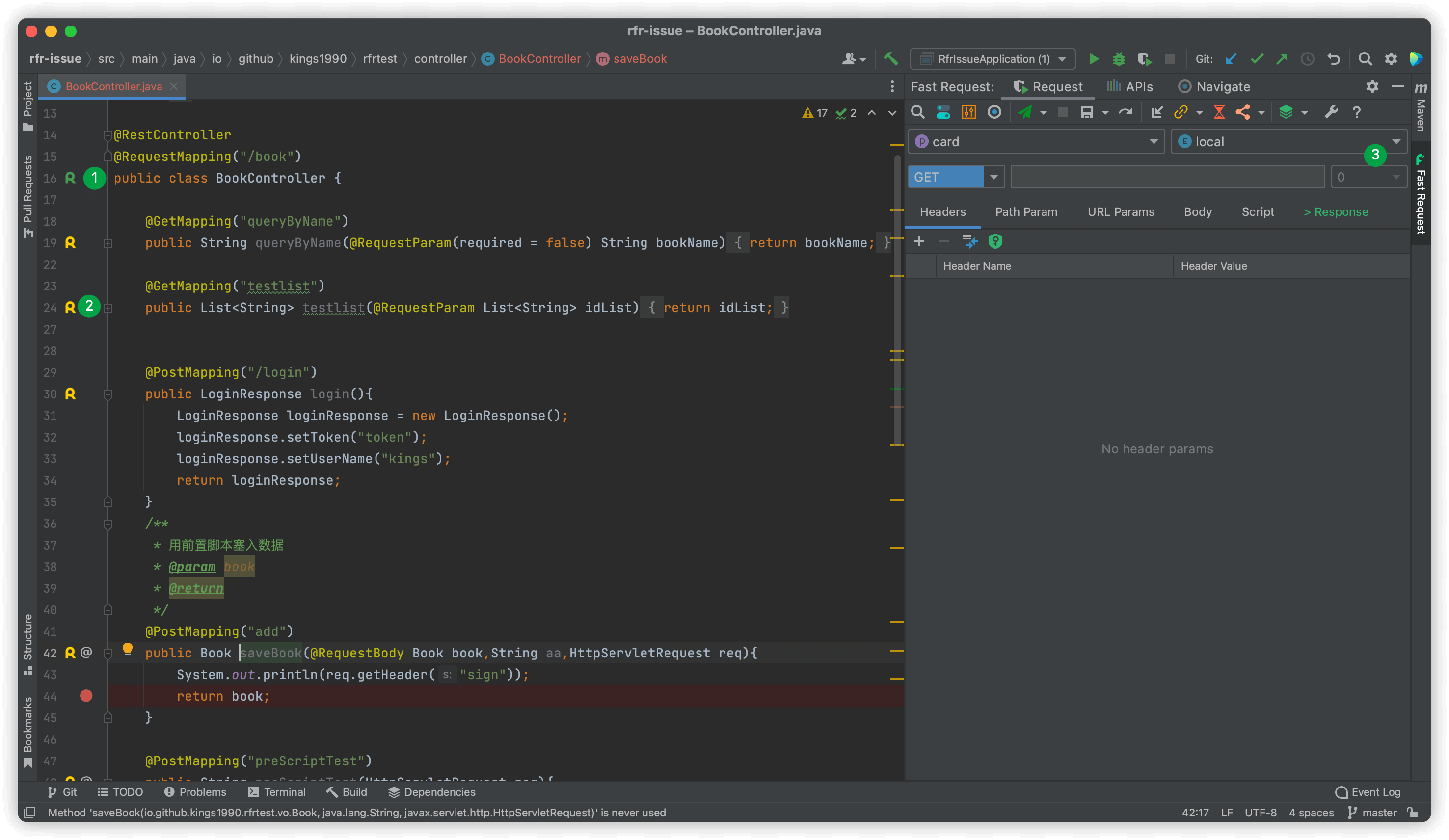Click the wrench tool icon in Fast Request
Viewport: 1449px width, 840px height.
[1331, 112]
